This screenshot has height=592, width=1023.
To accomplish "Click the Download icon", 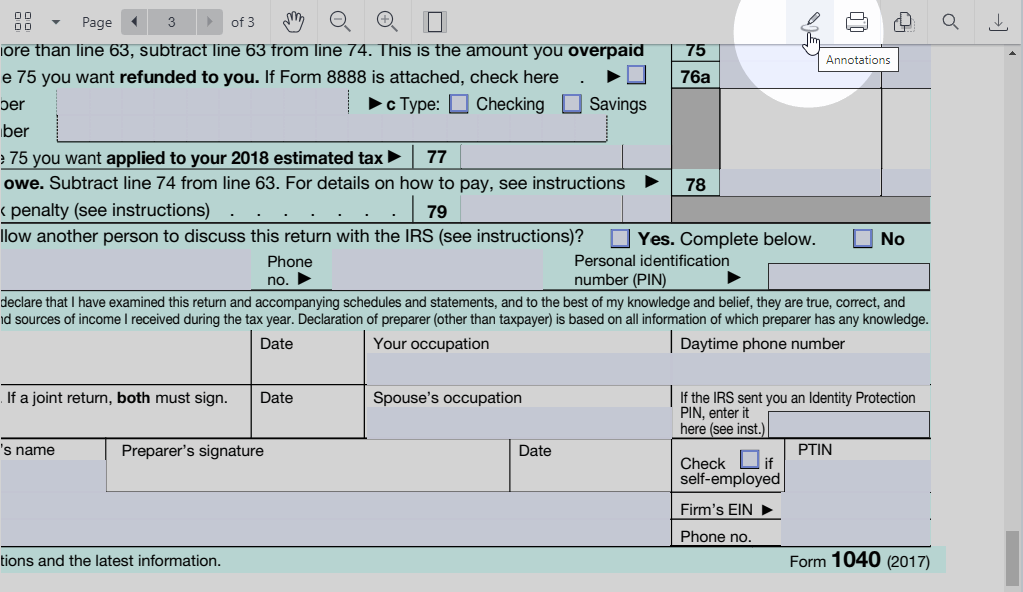I will point(997,22).
